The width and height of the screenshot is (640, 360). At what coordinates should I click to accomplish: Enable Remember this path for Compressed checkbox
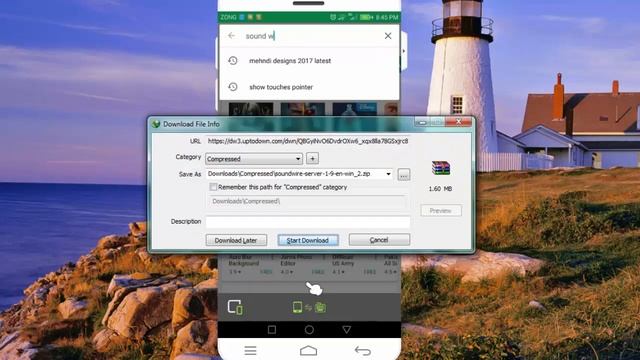pyautogui.click(x=213, y=187)
